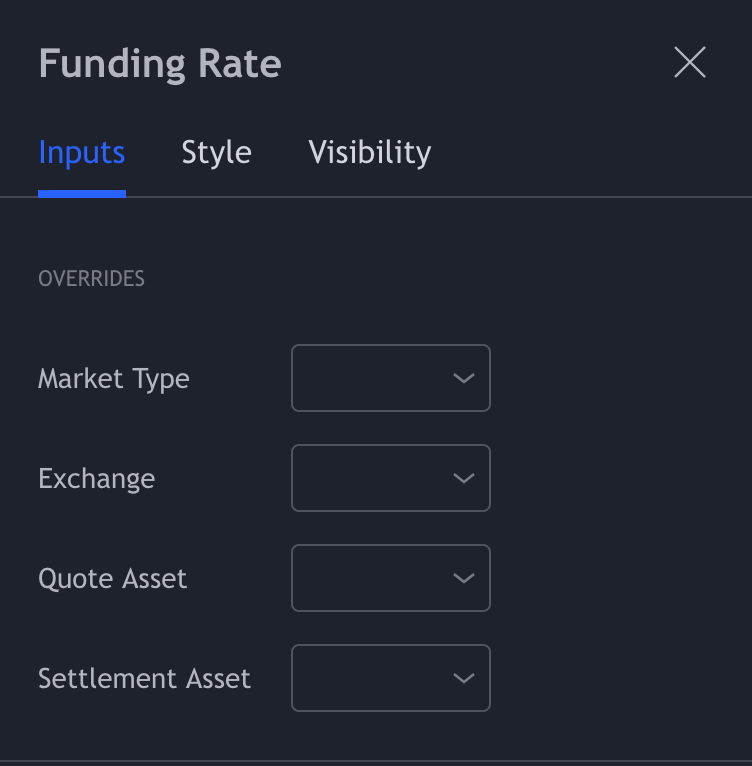752x766 pixels.
Task: Click the chevron arrow in Quote Asset field
Action: pyautogui.click(x=463, y=578)
